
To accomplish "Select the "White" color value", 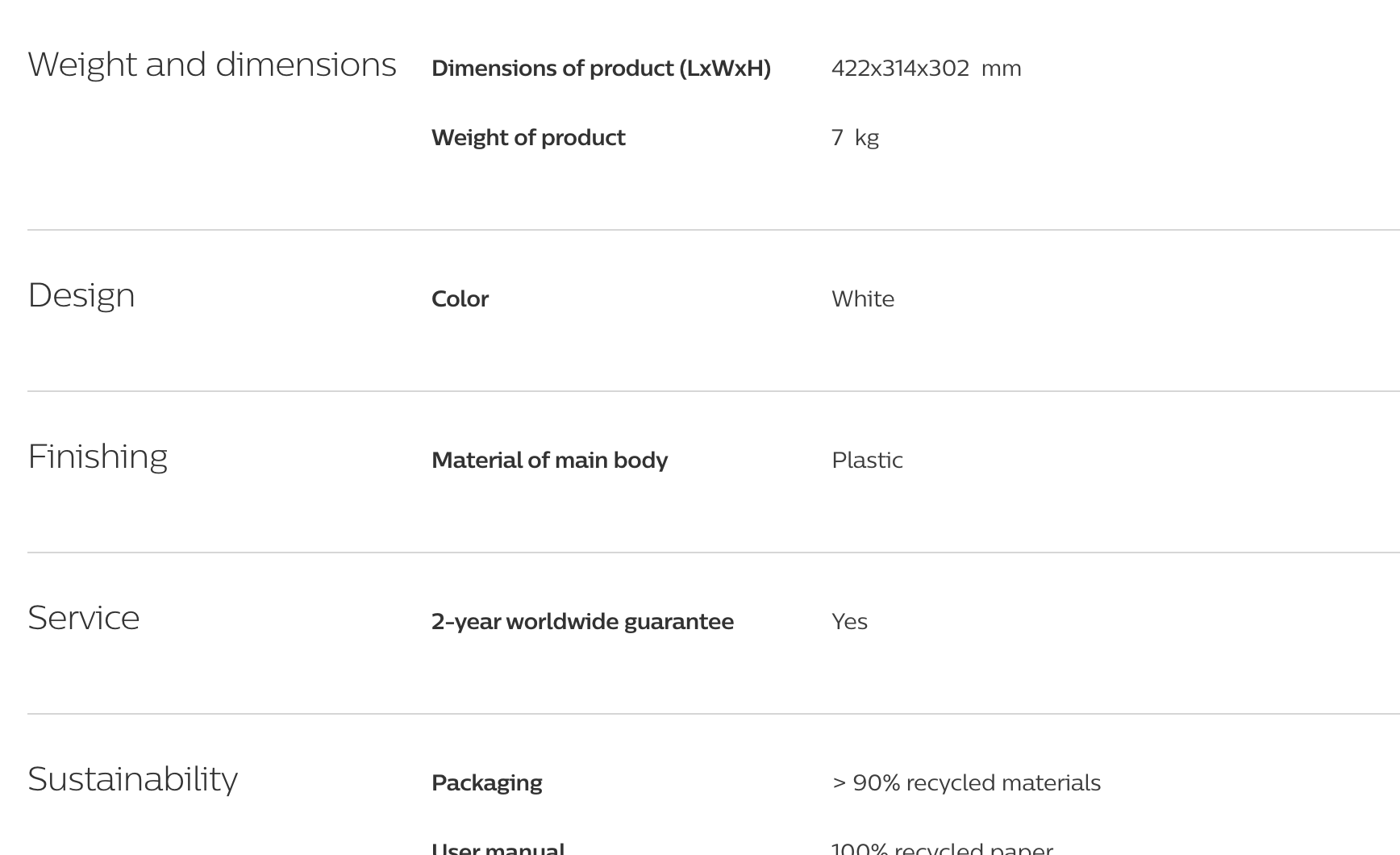I will click(x=863, y=299).
